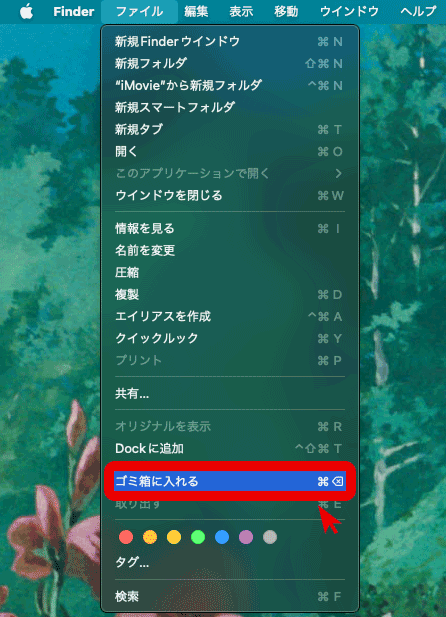446x617 pixels.
Task: Apply the yellow tag color
Action: pos(174,537)
